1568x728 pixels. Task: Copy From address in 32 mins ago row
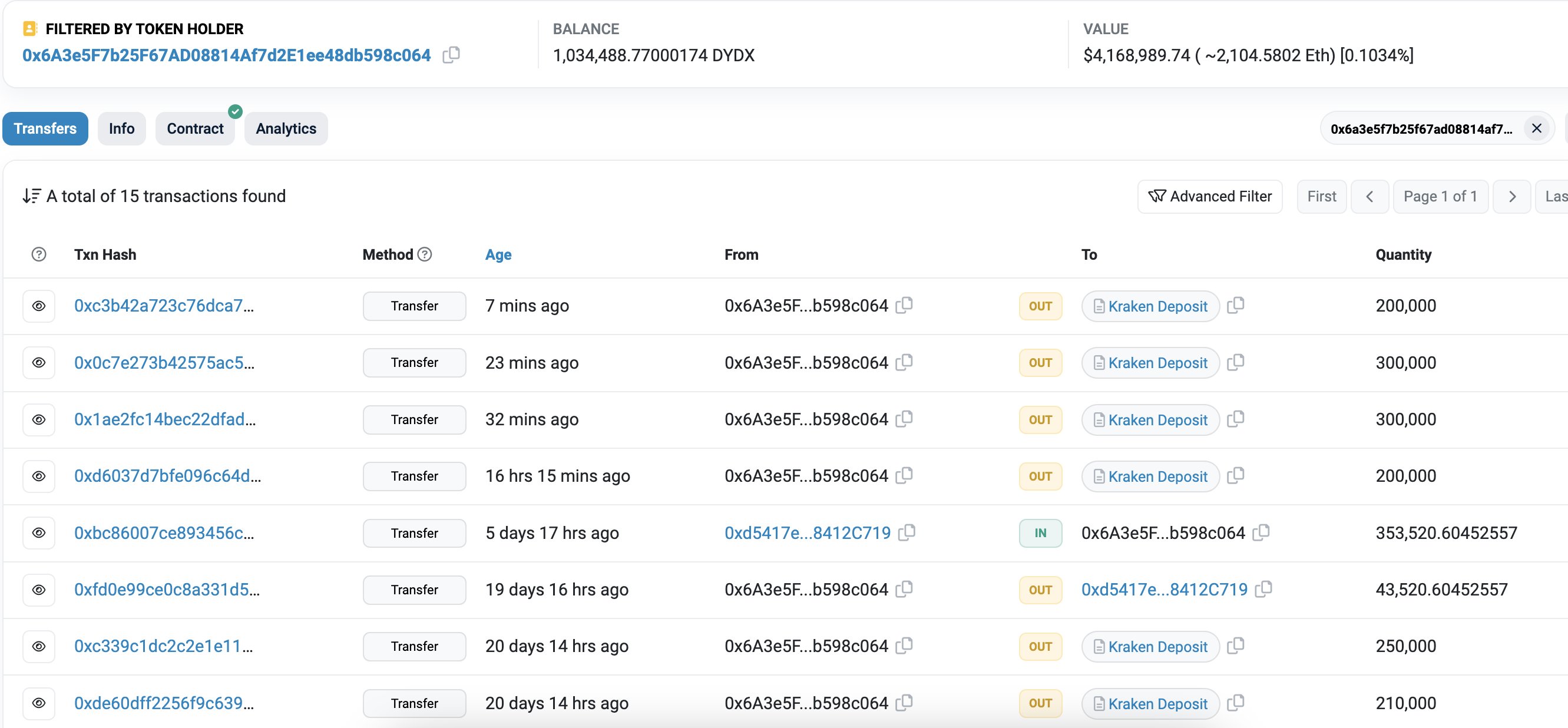tap(905, 419)
